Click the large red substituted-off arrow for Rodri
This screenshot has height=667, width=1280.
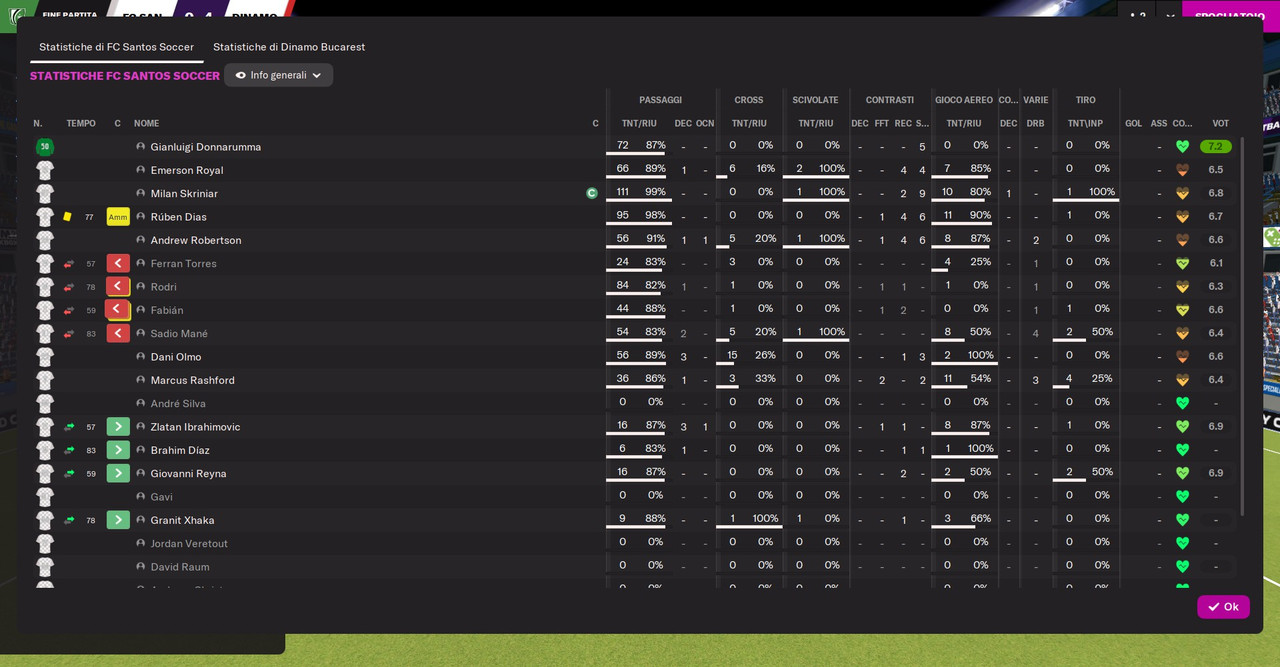(x=118, y=287)
